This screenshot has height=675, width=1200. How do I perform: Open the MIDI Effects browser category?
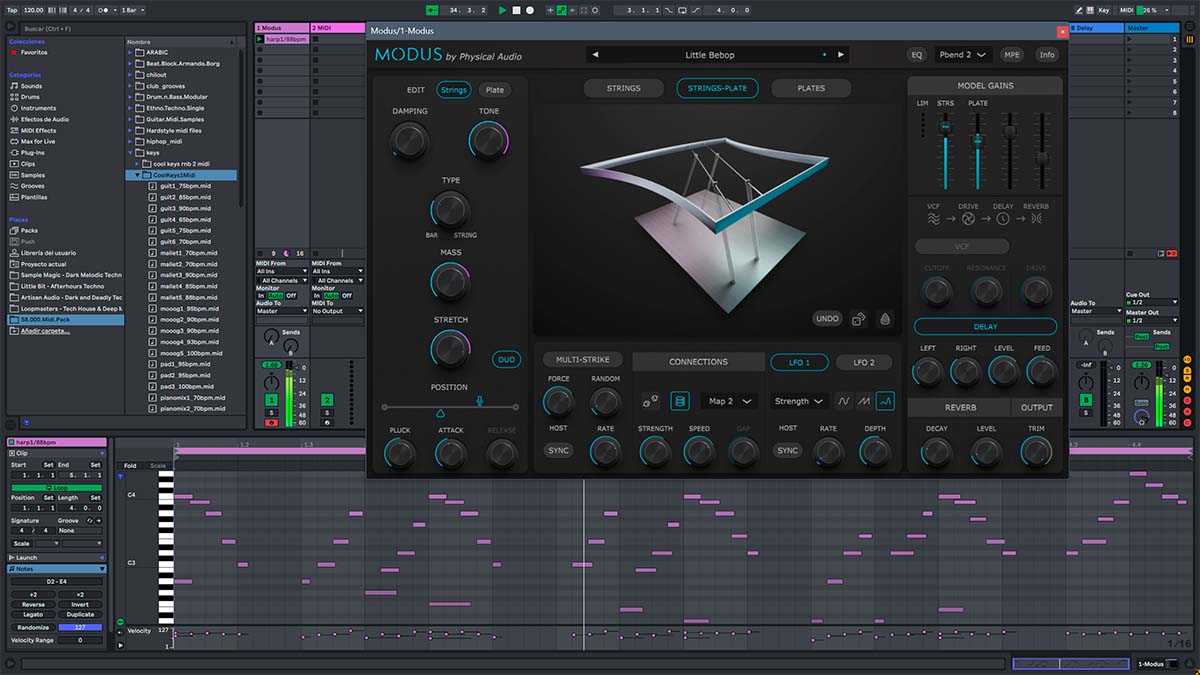click(x=38, y=130)
